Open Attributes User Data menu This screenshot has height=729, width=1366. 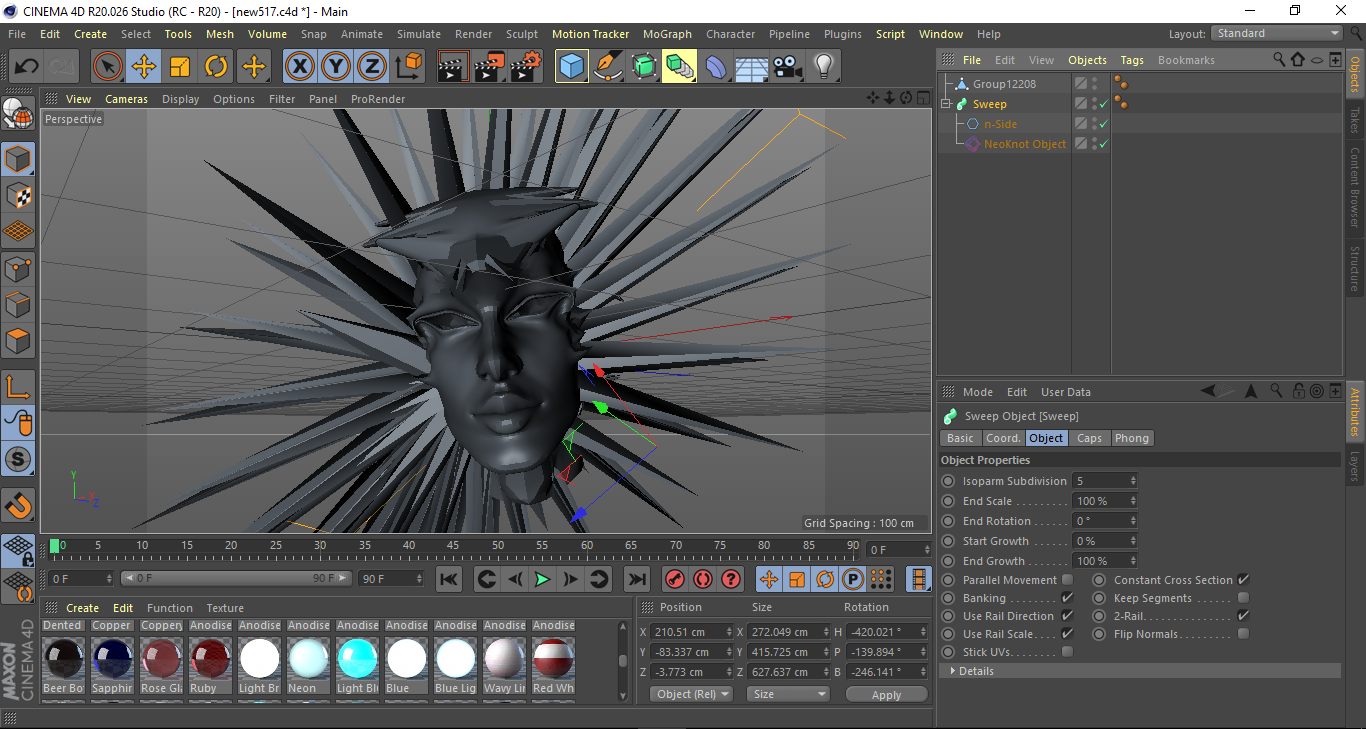pos(1066,392)
